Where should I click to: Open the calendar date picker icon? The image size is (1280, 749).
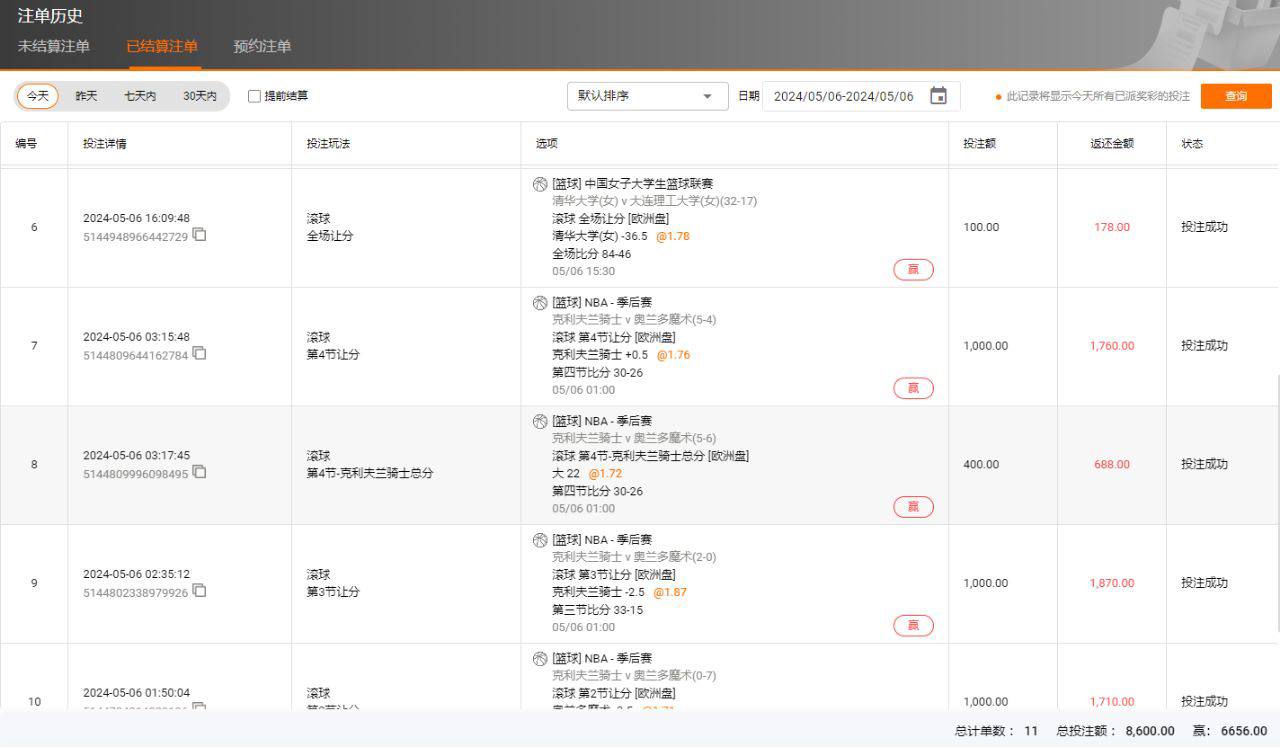[938, 96]
